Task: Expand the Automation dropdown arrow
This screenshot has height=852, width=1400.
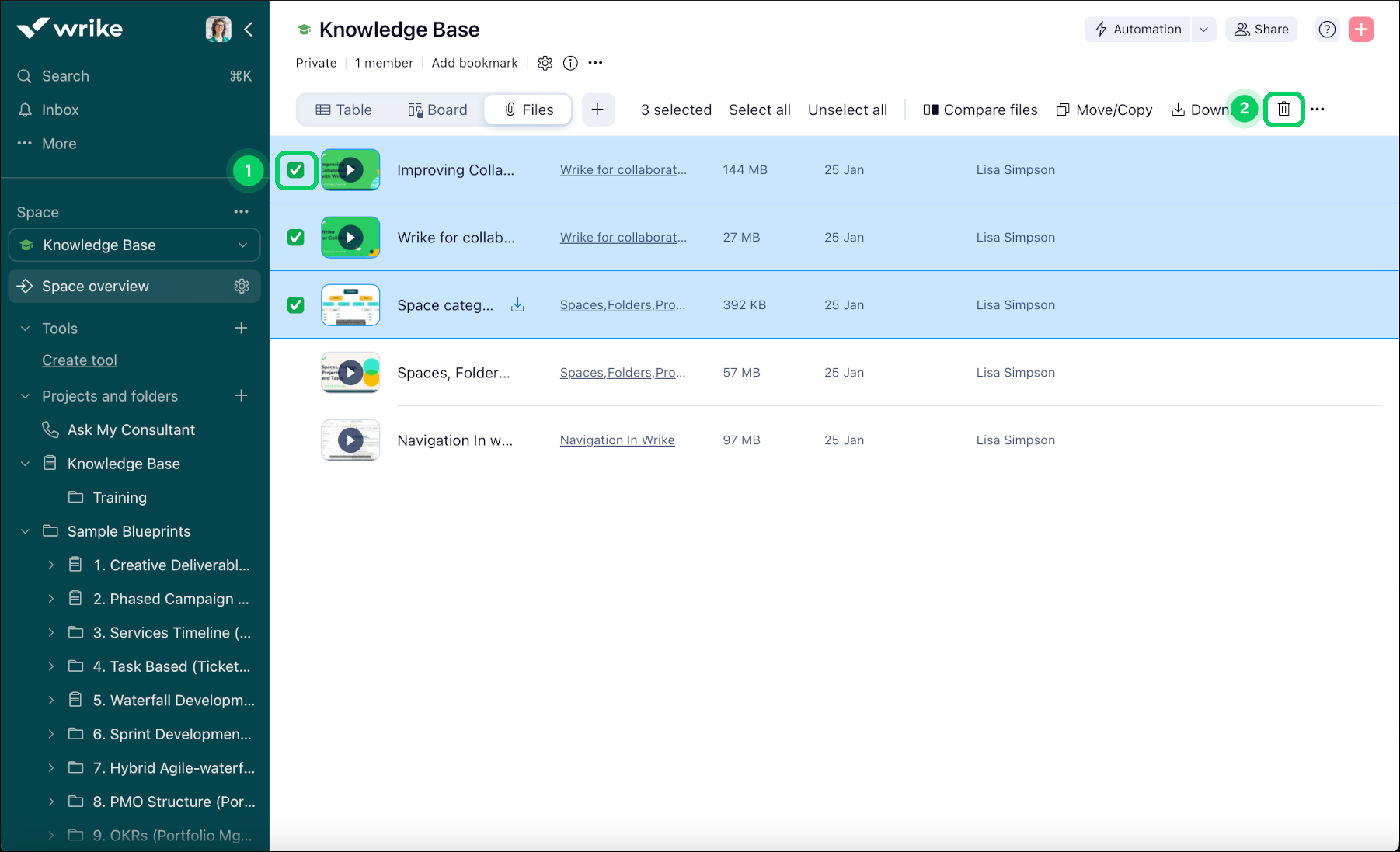Action: coord(1203,30)
